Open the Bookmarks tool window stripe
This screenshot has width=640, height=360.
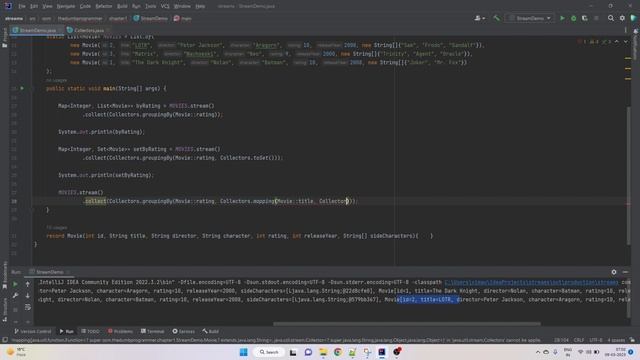coord(4,276)
